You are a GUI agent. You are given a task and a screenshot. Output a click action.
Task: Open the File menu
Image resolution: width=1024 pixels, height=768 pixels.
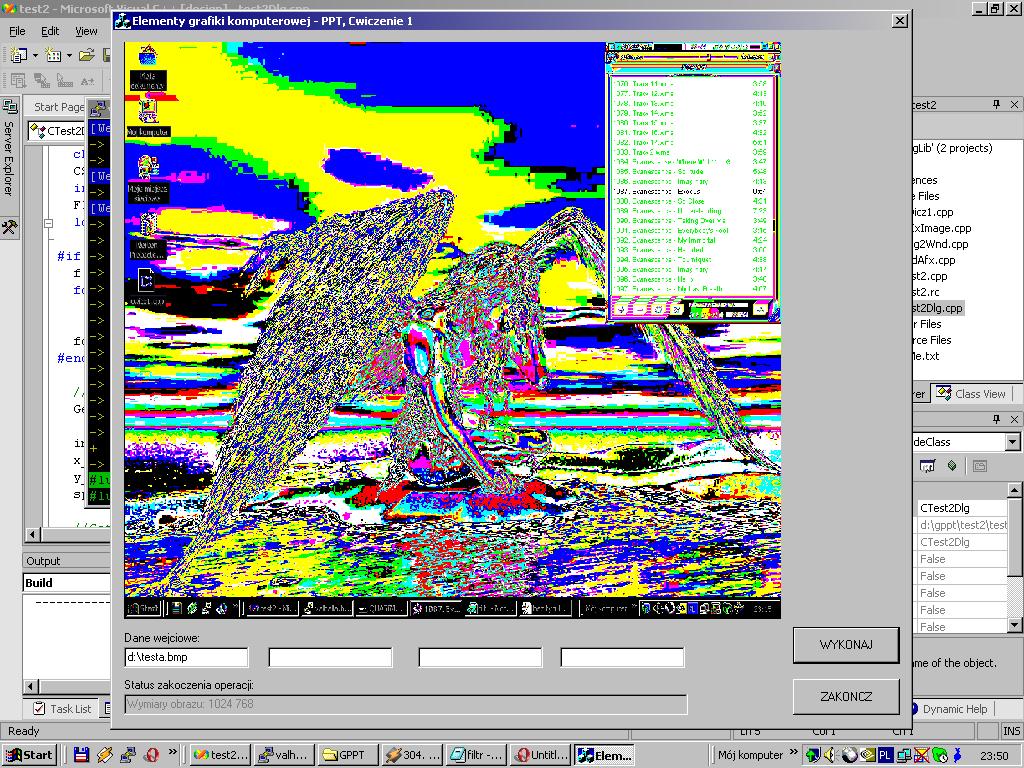coord(18,31)
